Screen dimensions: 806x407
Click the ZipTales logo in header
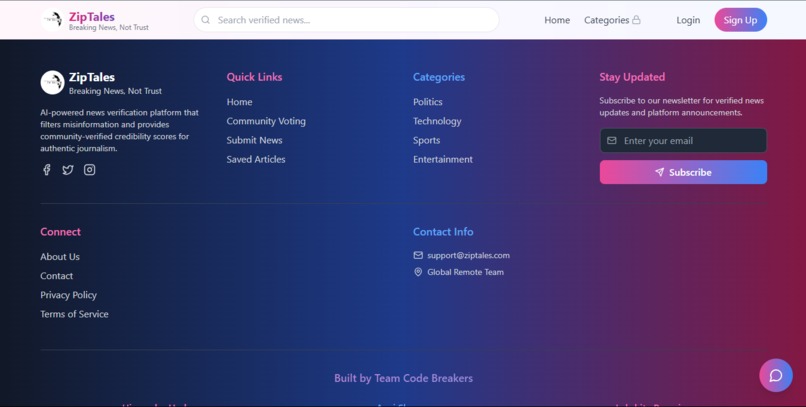pyautogui.click(x=52, y=20)
